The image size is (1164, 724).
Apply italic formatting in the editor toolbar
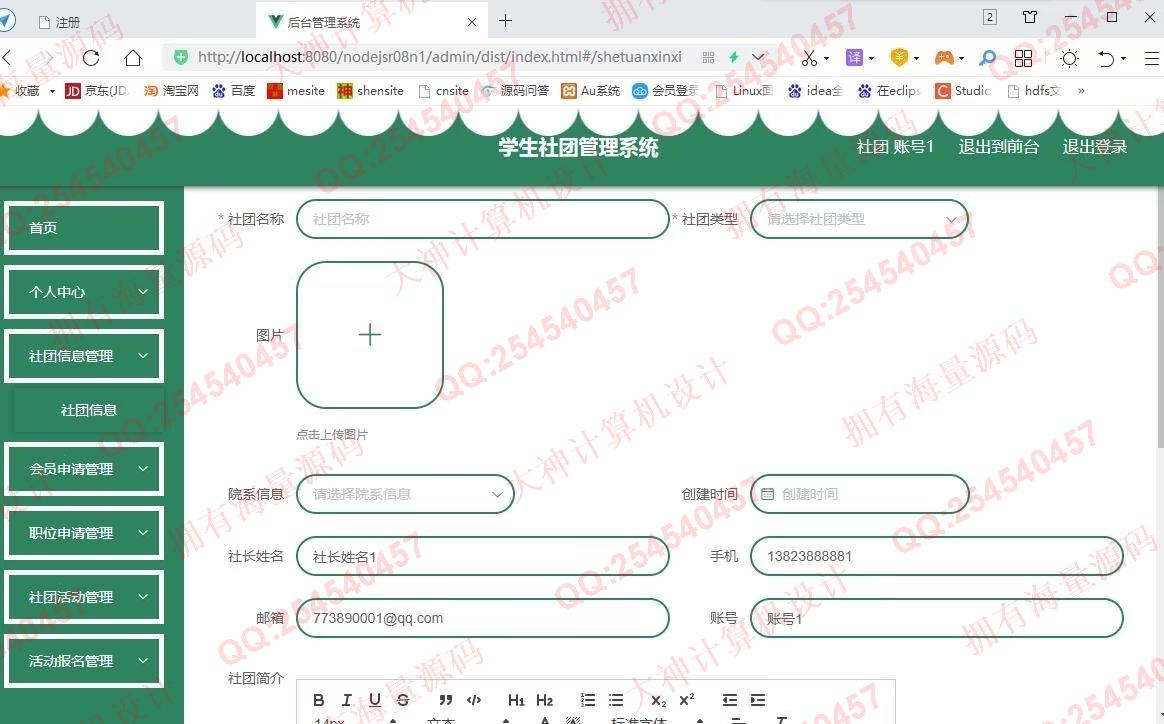point(347,699)
